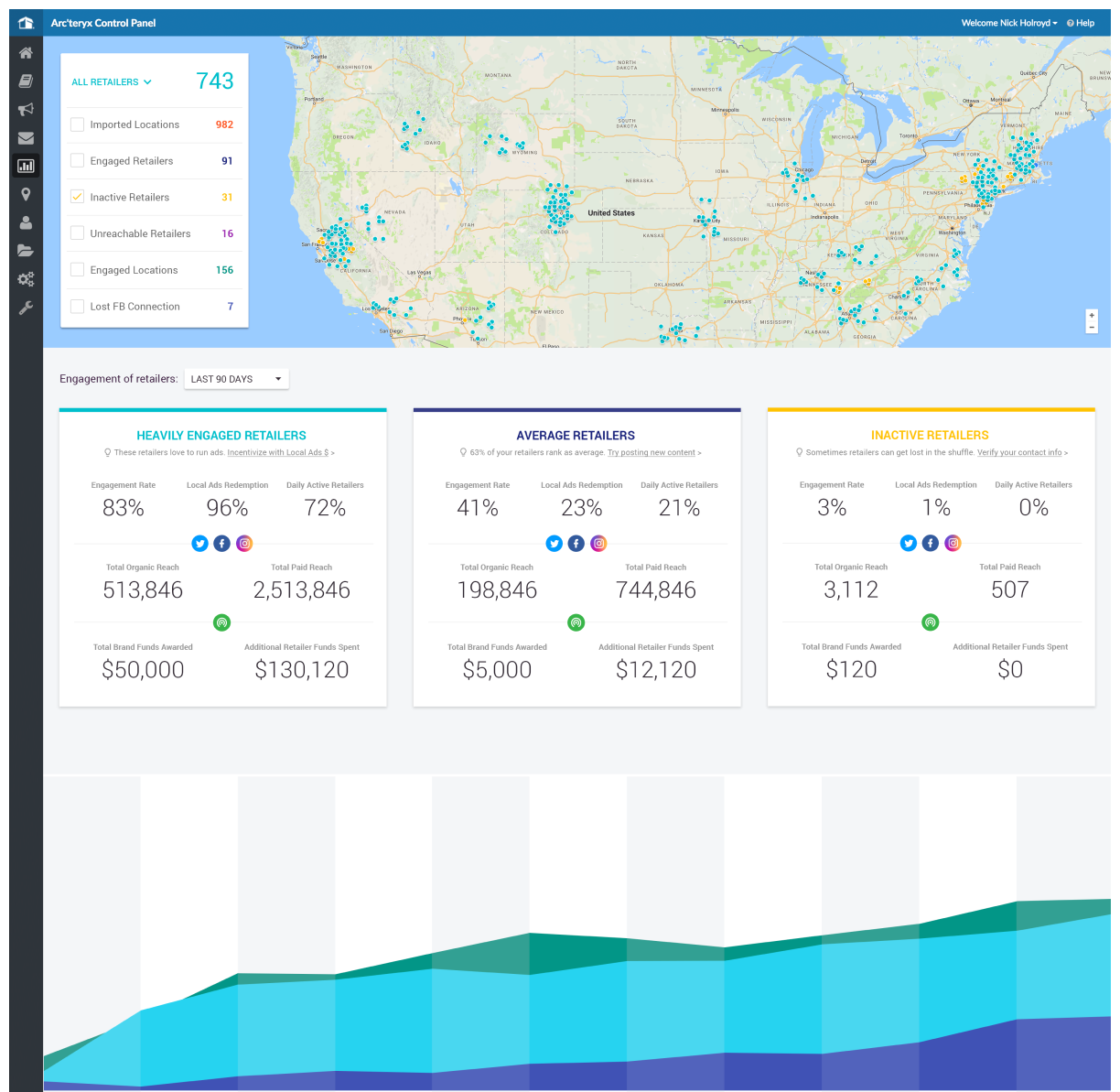Open the map pin locations sidebar icon
Screen dimensions: 1120x1092
26,194
